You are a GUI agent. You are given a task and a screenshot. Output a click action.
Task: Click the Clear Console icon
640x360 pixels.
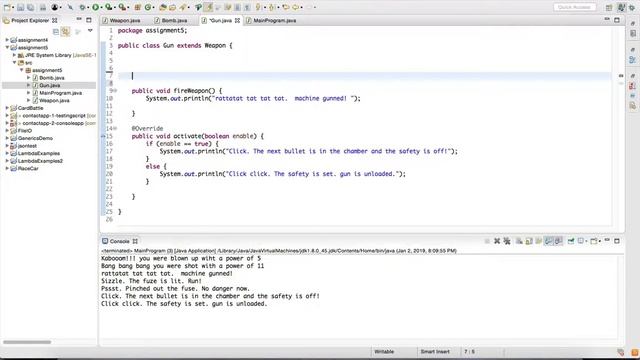pos(519,241)
